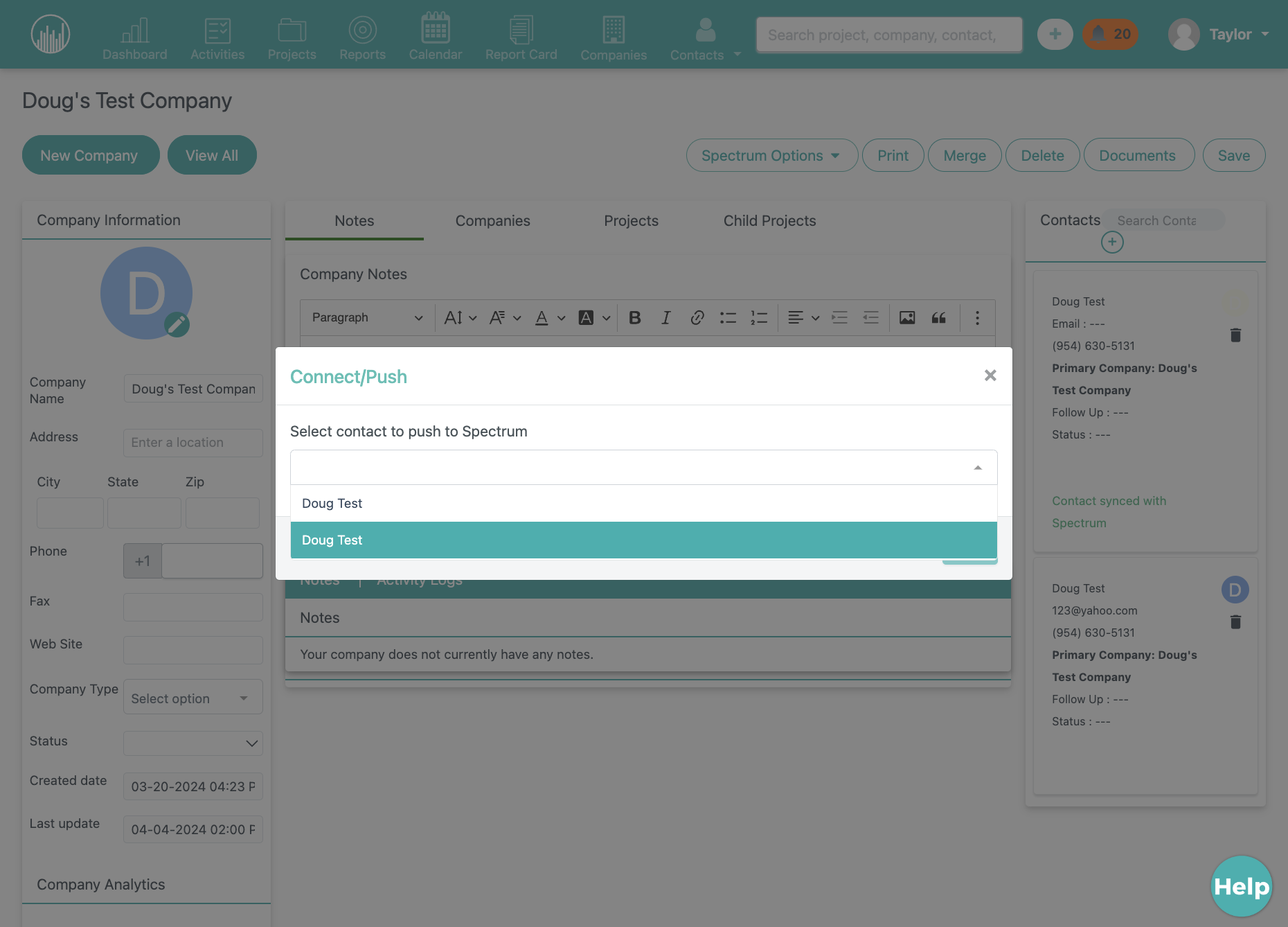This screenshot has width=1288, height=927.
Task: Click the New Company button
Action: tap(89, 155)
